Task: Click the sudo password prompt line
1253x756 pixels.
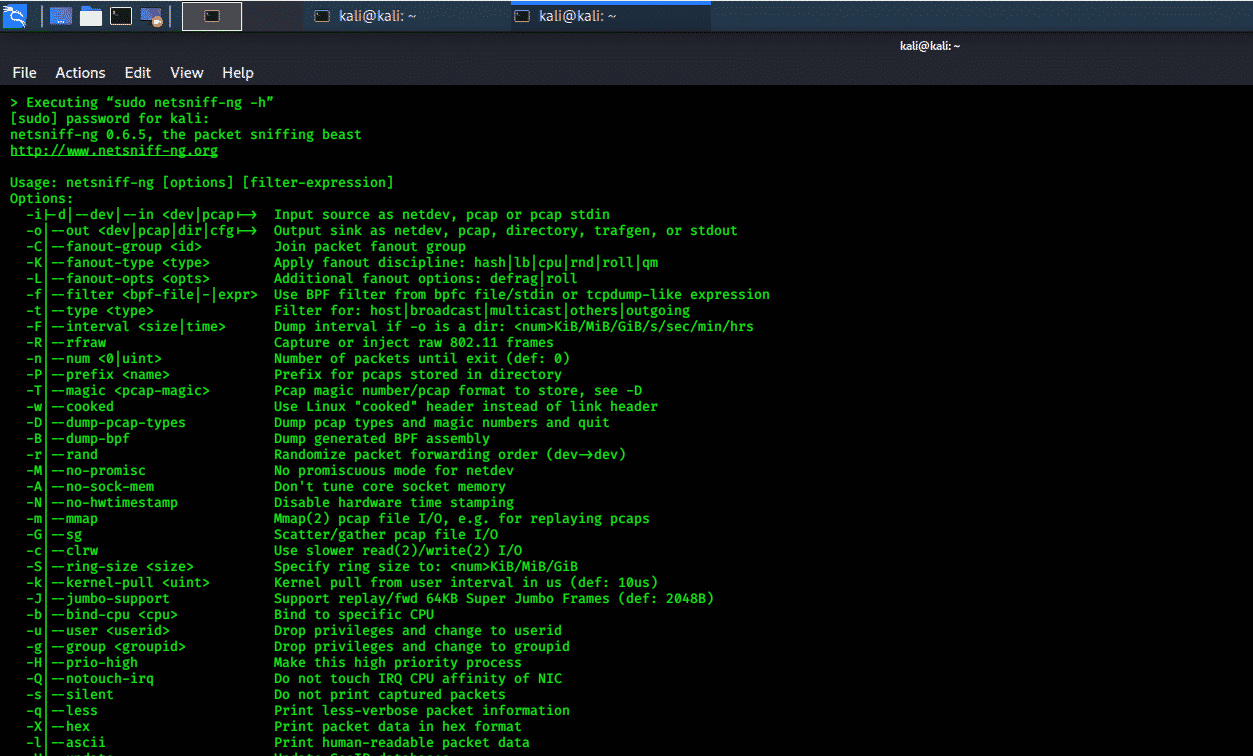Action: [x=110, y=119]
